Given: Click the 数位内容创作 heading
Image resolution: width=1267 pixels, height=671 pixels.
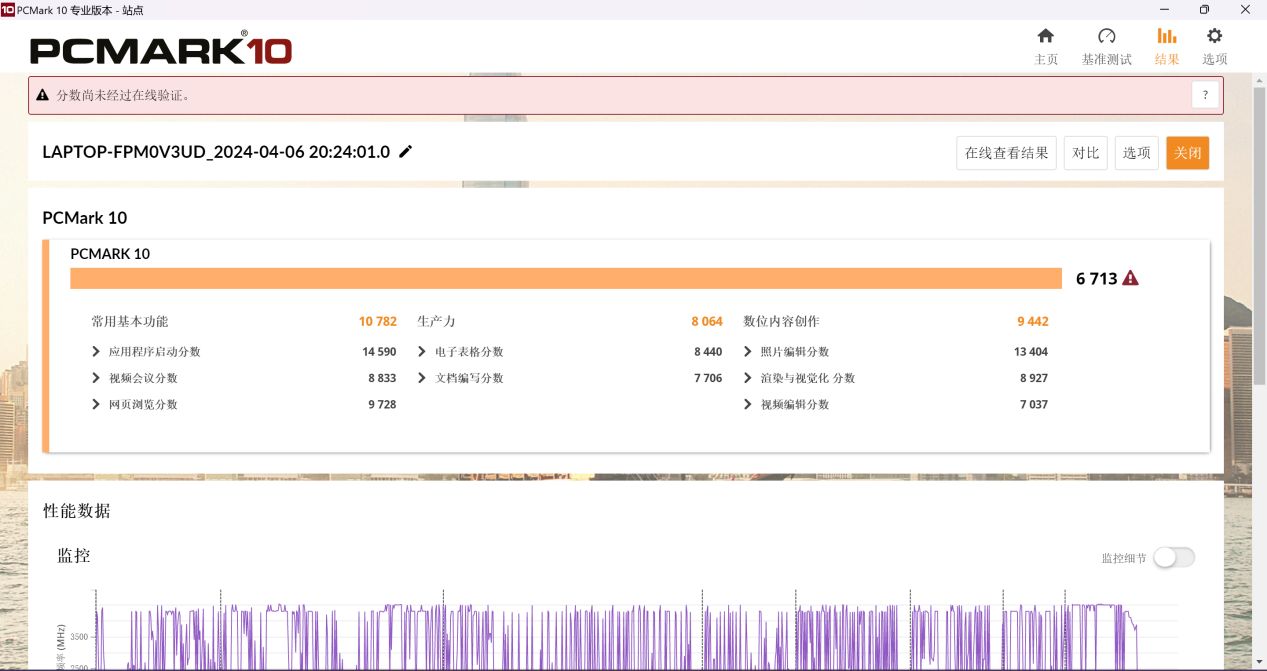Looking at the screenshot, I should [781, 321].
